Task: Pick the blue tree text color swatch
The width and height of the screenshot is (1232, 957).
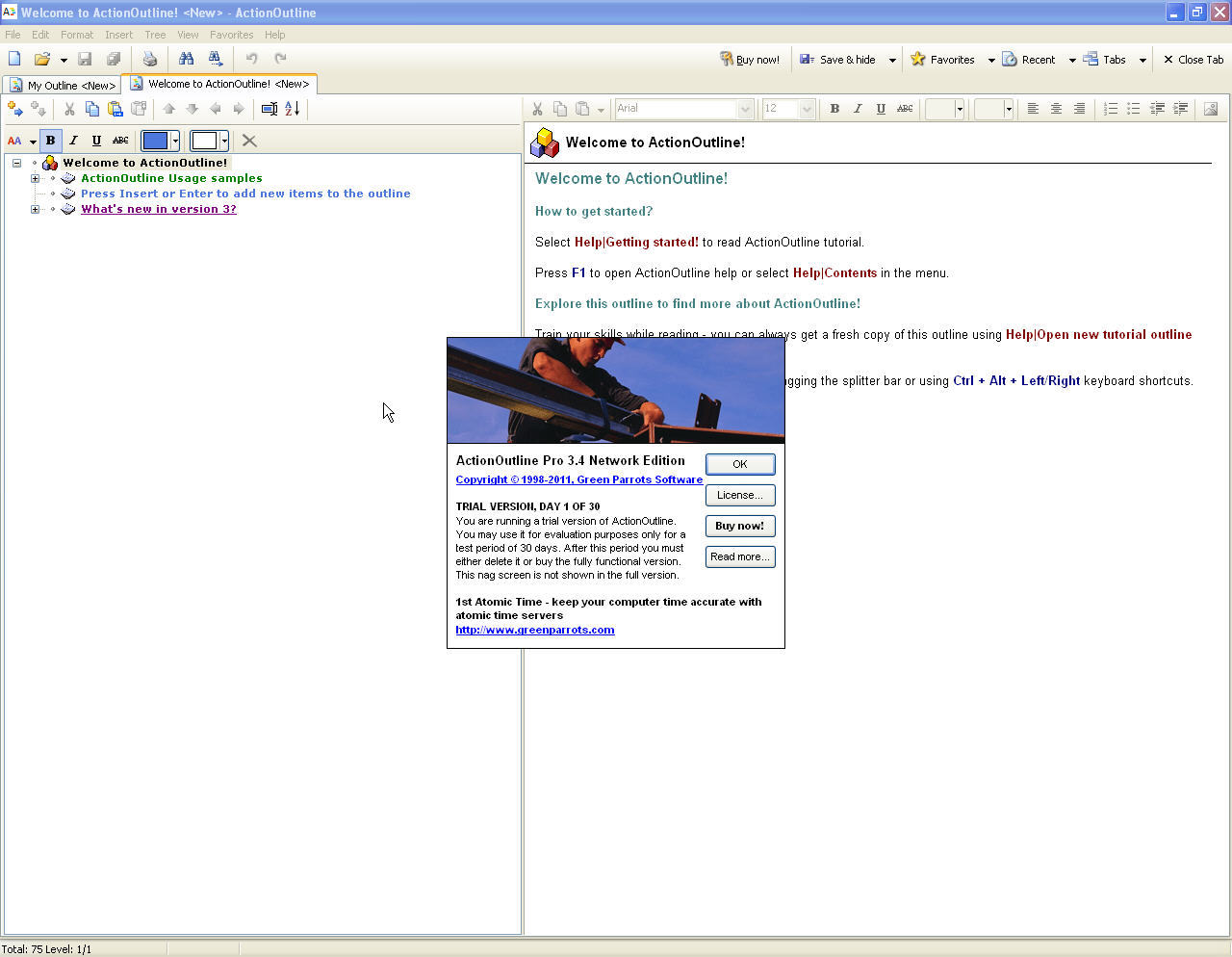Action: (155, 141)
